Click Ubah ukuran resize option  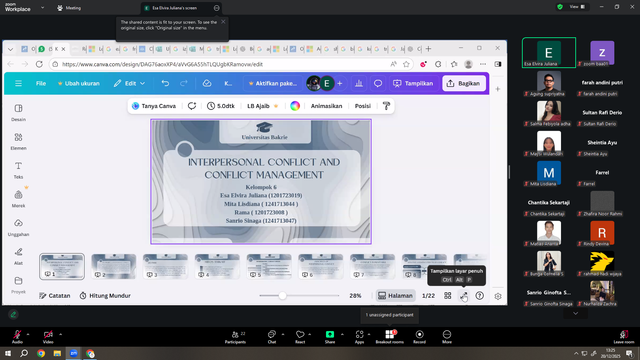pos(79,83)
